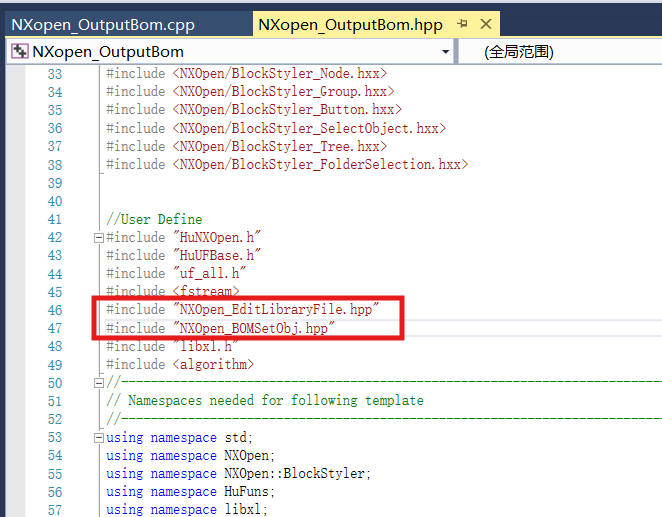Click line number 39 in the gutter
The height and width of the screenshot is (517, 662).
coord(55,184)
